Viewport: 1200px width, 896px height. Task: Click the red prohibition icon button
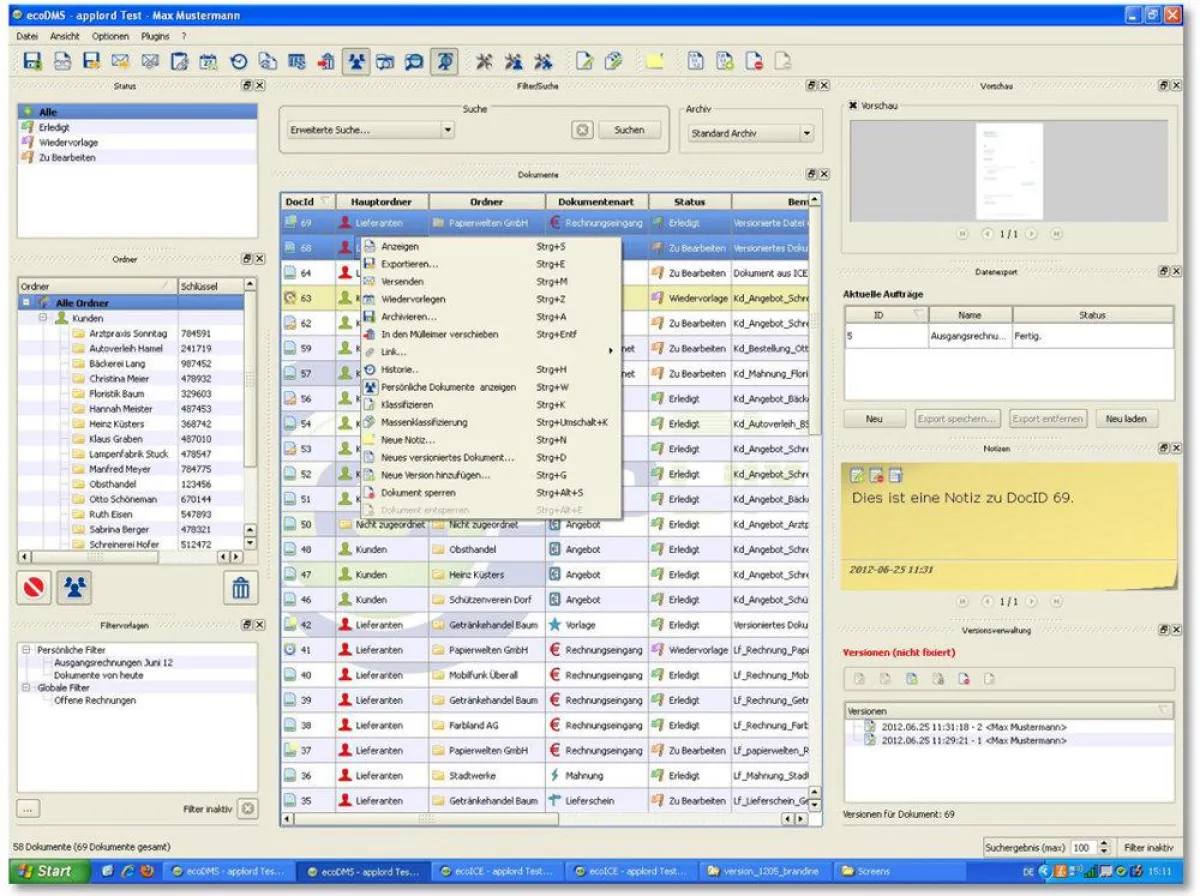point(34,589)
